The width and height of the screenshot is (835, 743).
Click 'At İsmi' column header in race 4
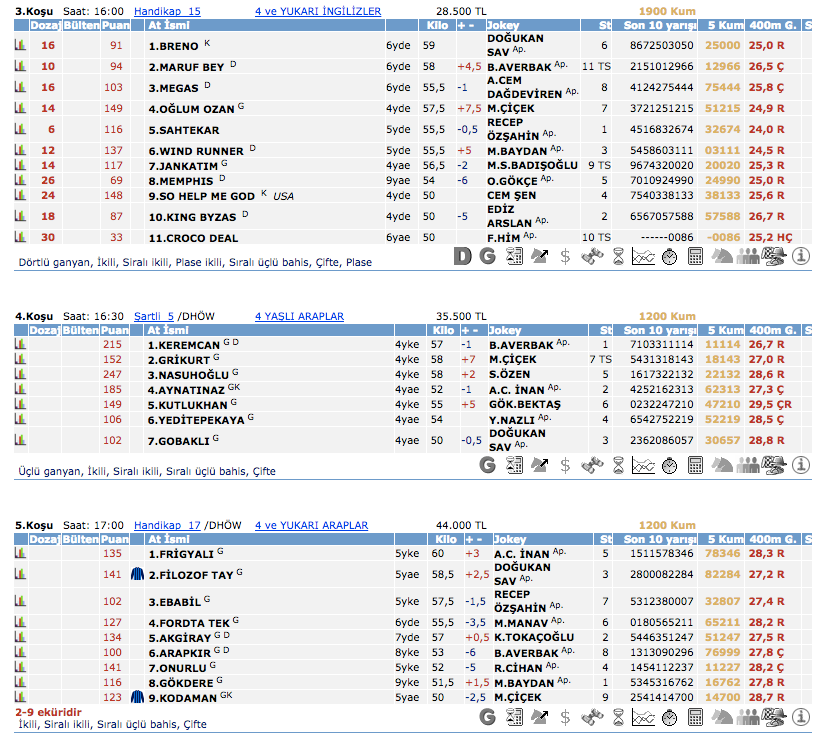(x=168, y=330)
